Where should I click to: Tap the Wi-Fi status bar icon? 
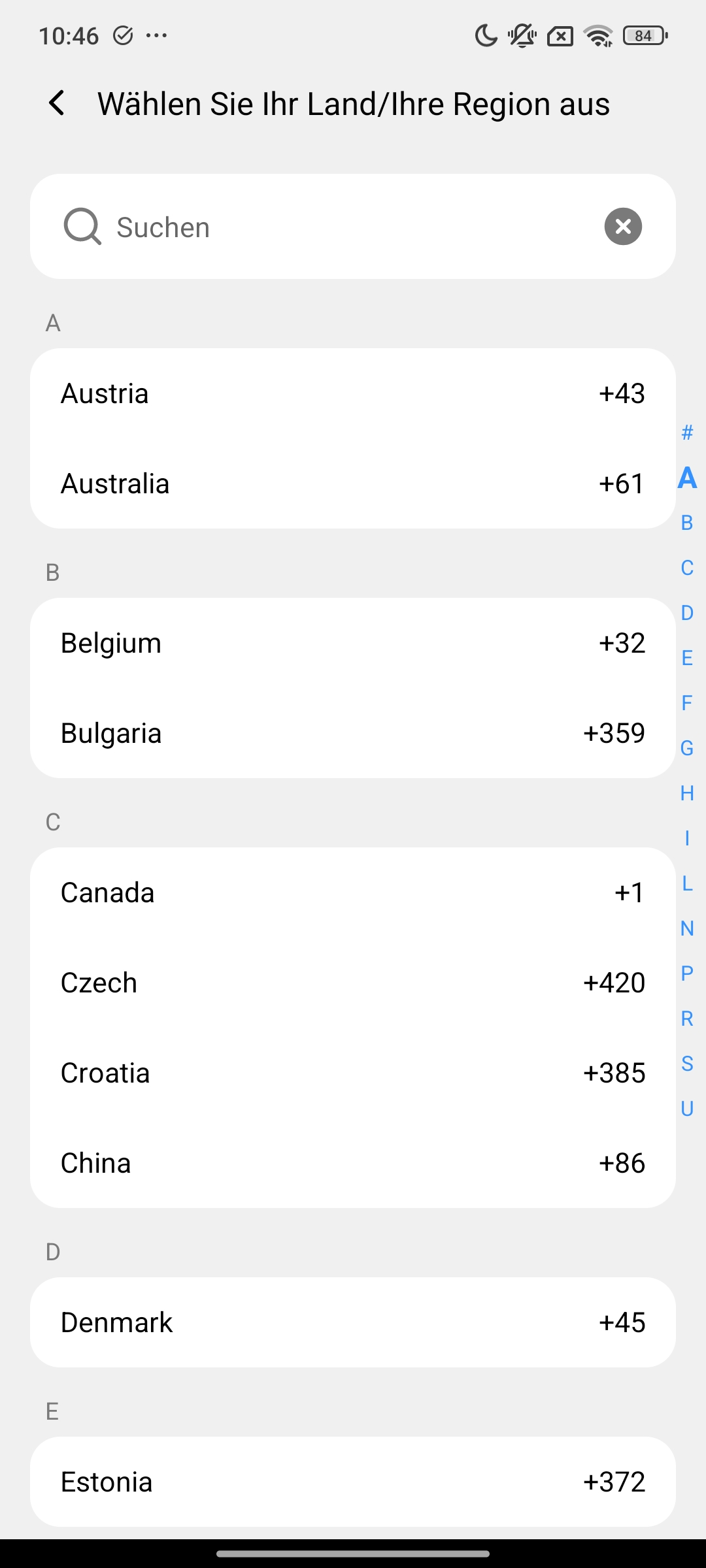598,36
